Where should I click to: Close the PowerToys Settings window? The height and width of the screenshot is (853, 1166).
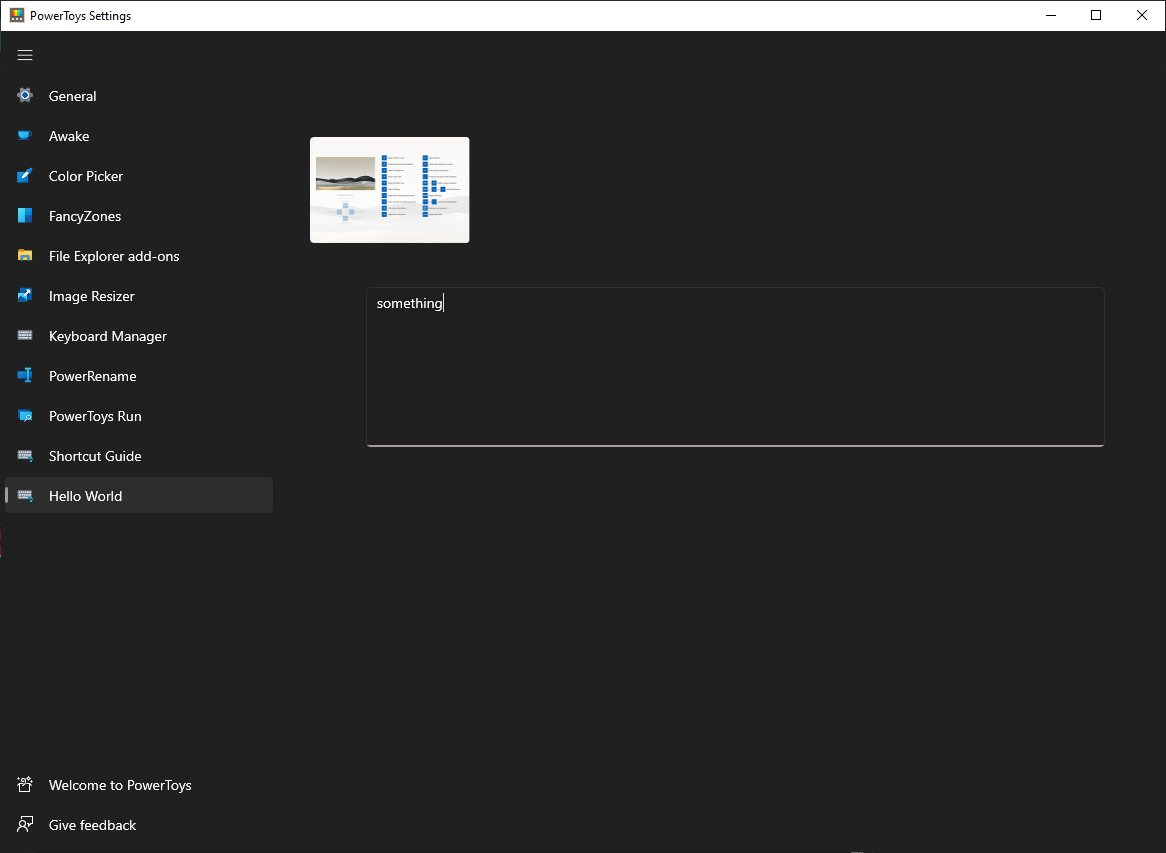[x=1142, y=15]
